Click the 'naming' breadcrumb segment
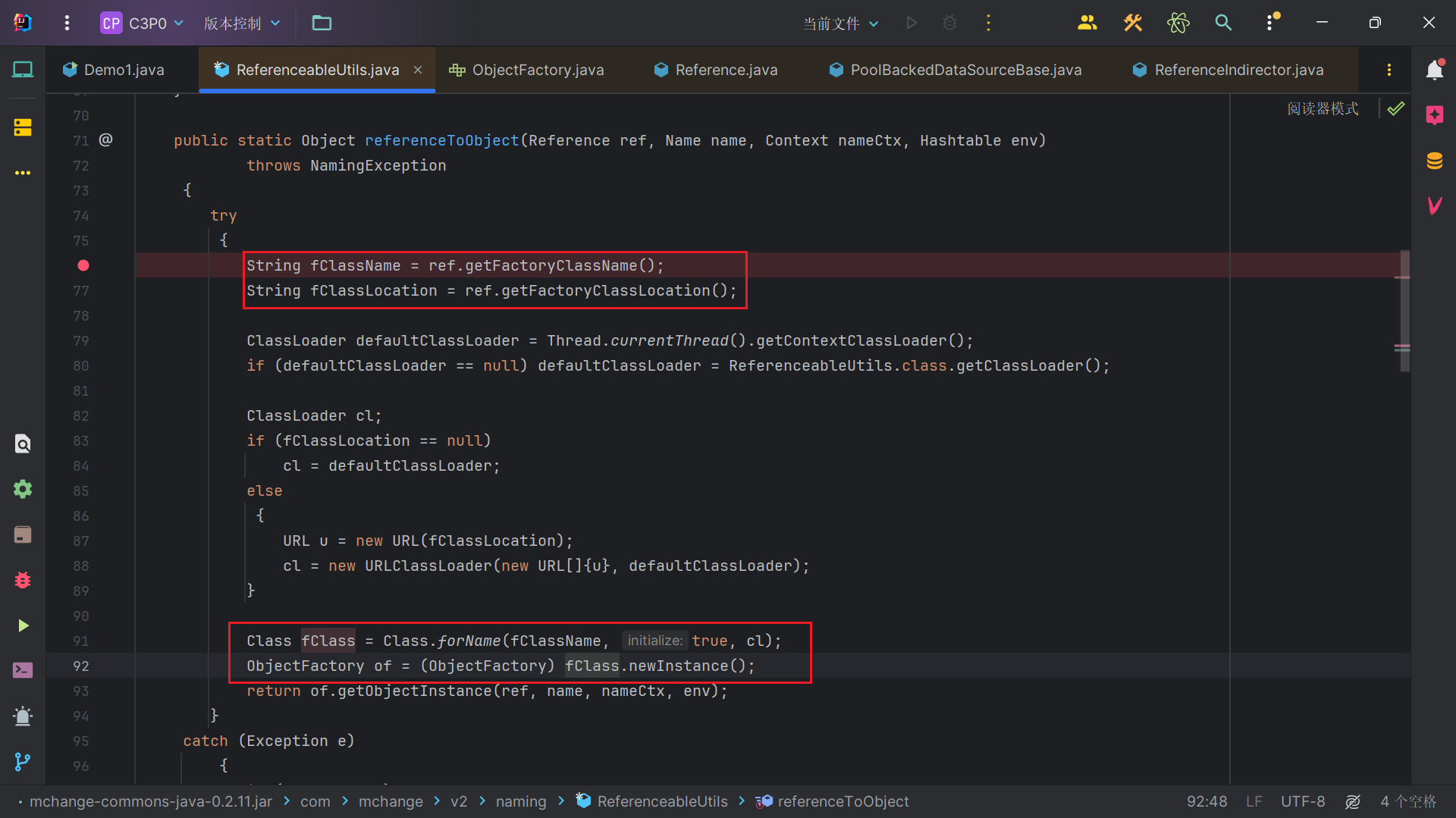Image resolution: width=1456 pixels, height=818 pixels. [x=521, y=801]
